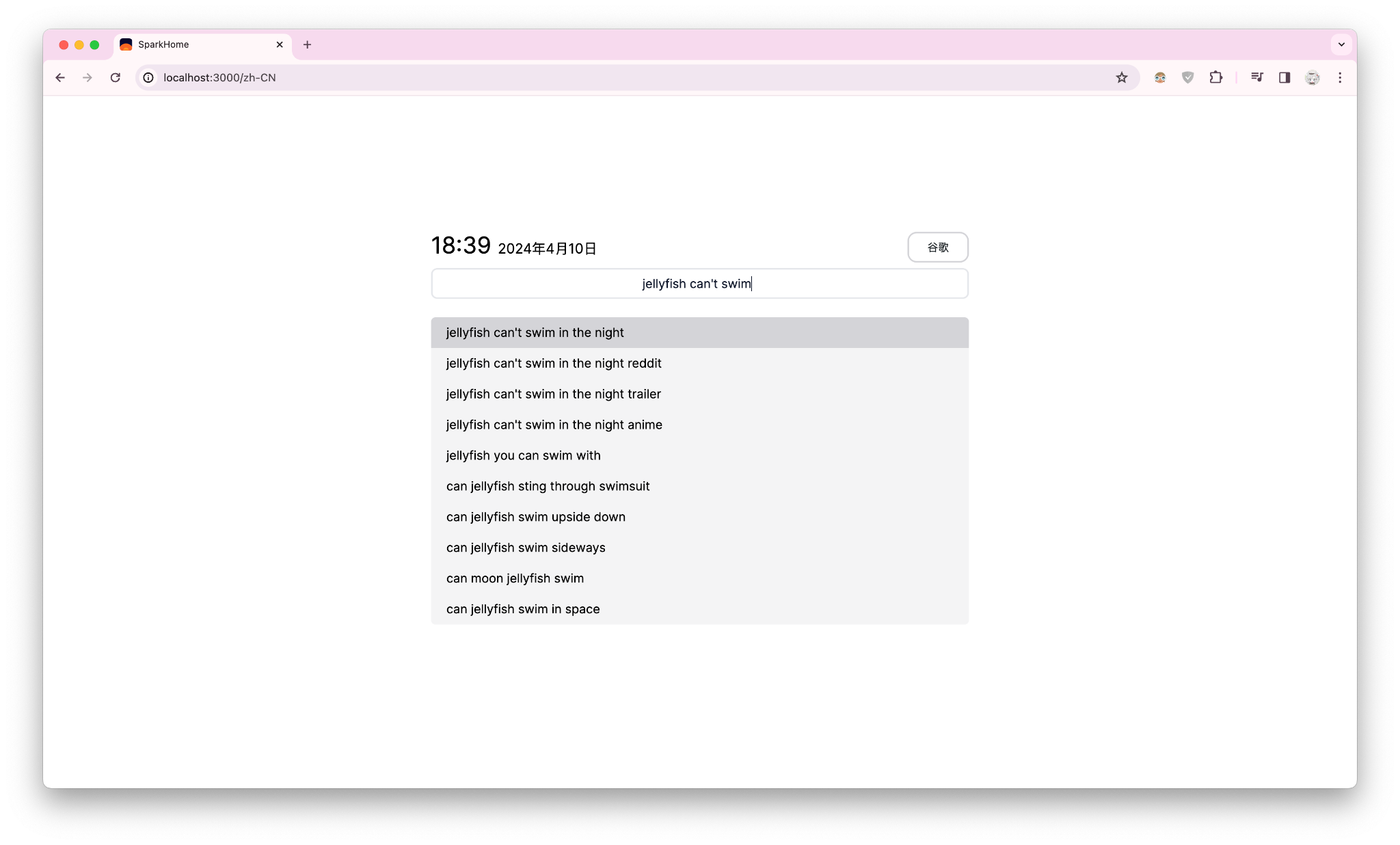The height and width of the screenshot is (845, 1400).
Task: Toggle the browser side panel
Action: (x=1284, y=77)
